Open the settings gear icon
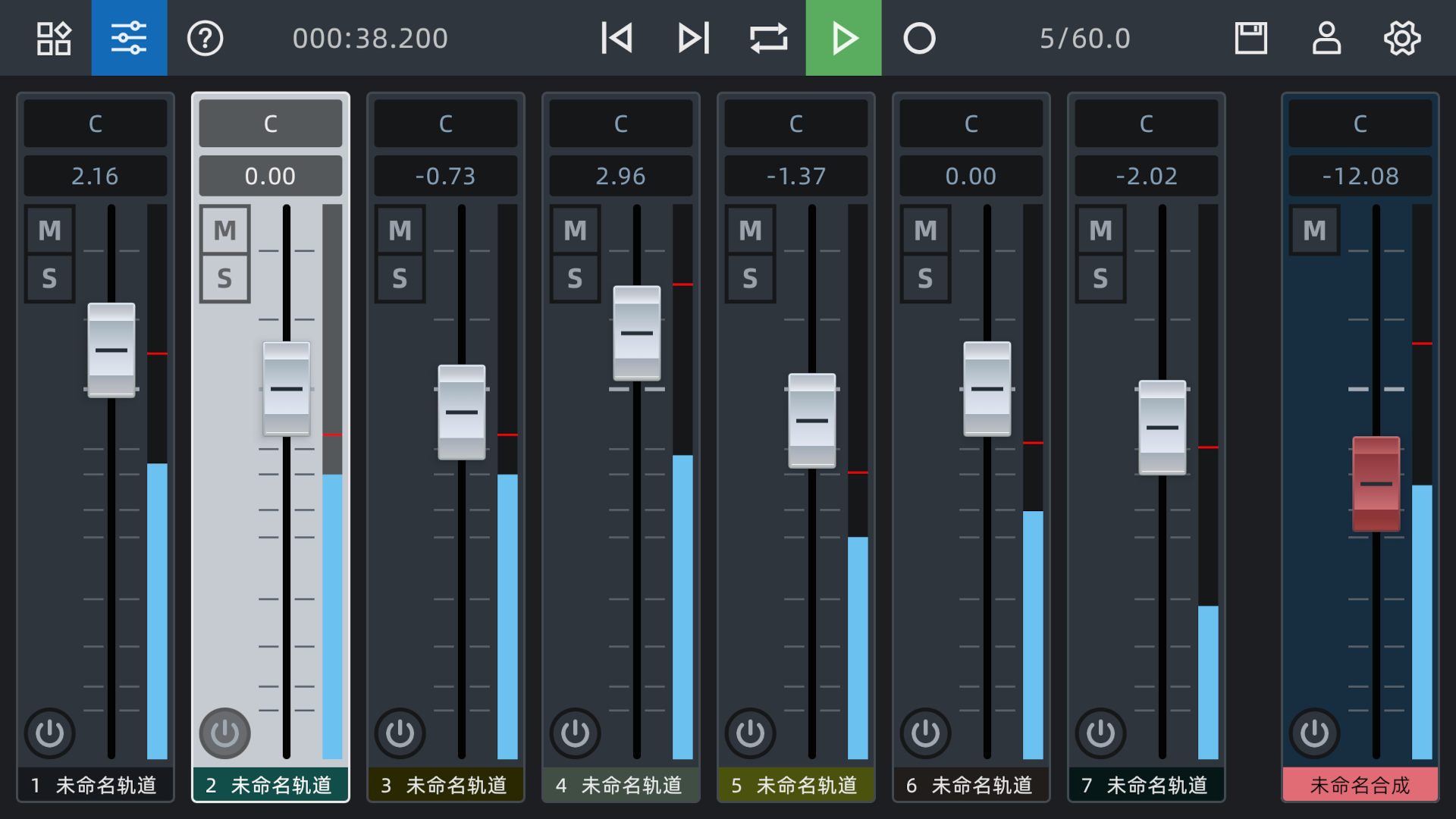This screenshot has width=1456, height=819. (1402, 38)
